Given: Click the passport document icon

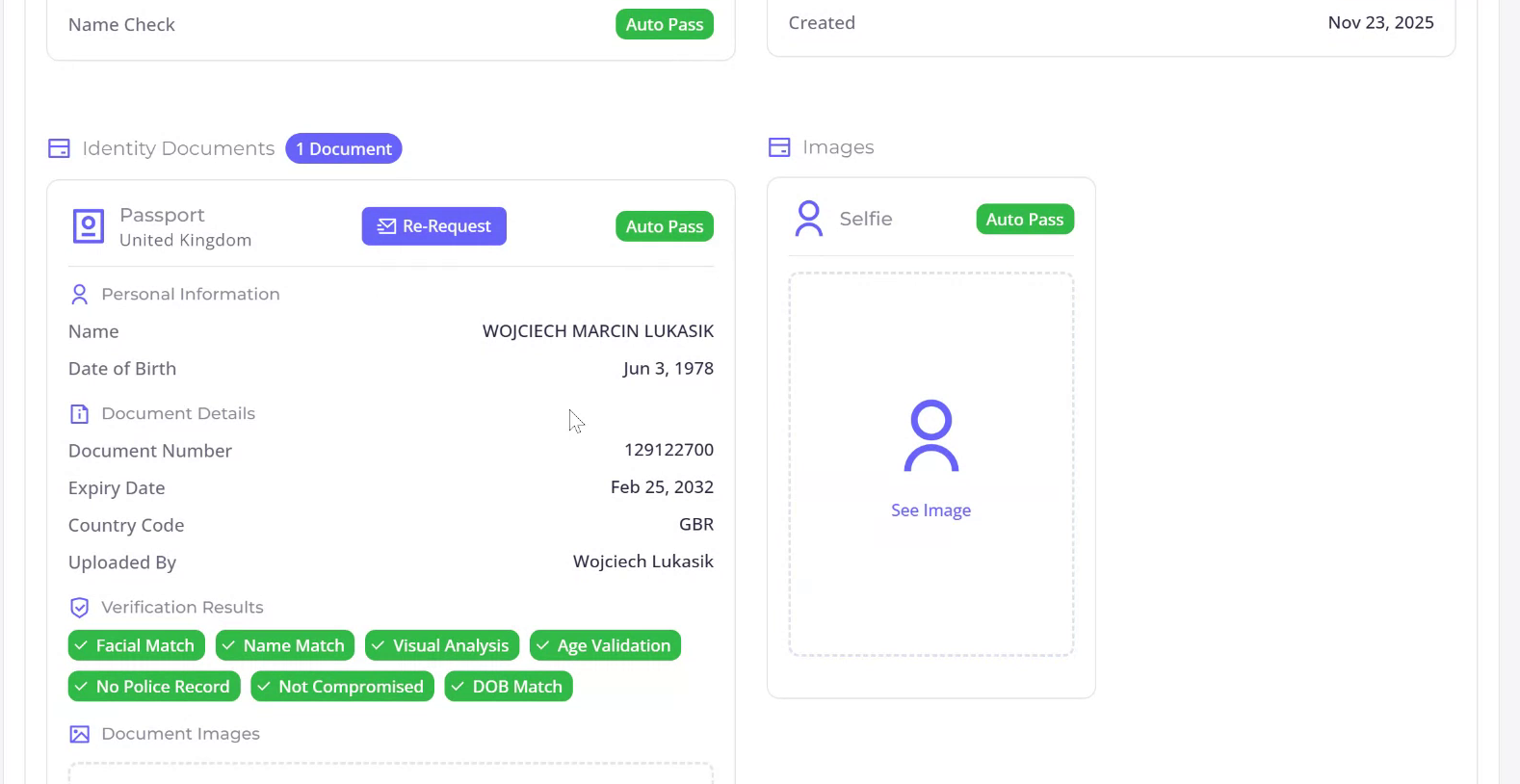Looking at the screenshot, I should [89, 226].
